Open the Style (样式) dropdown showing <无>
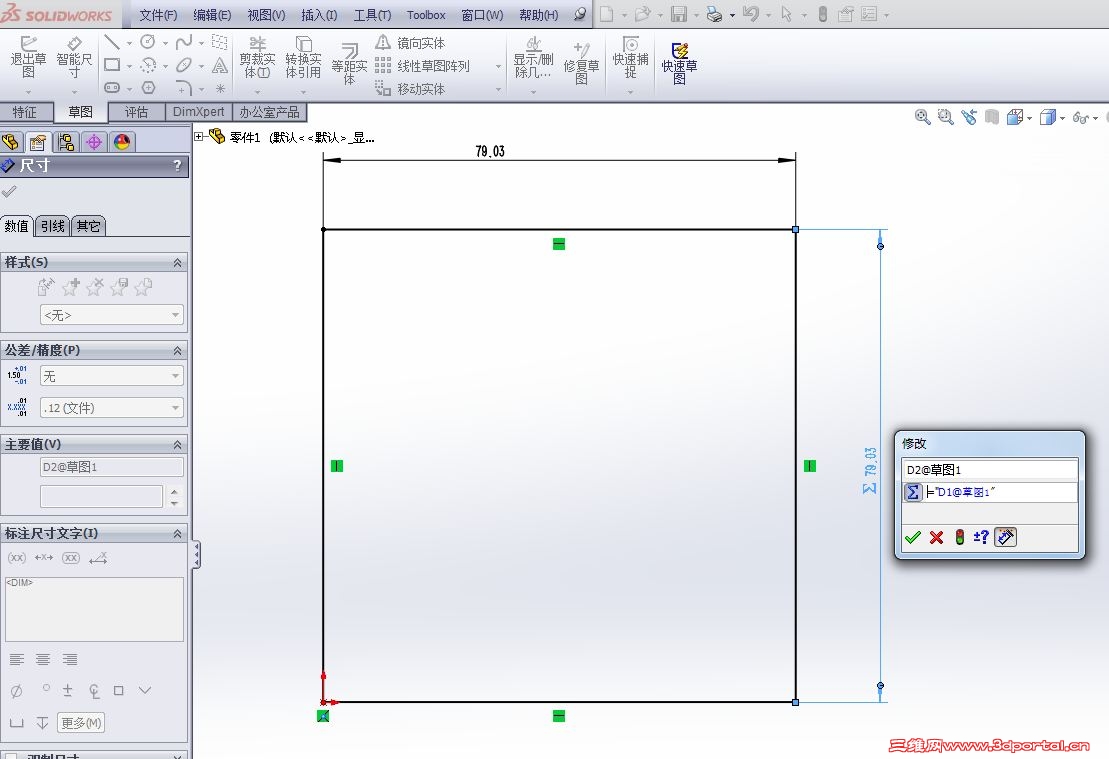Viewport: 1109px width, 759px height. click(x=112, y=315)
